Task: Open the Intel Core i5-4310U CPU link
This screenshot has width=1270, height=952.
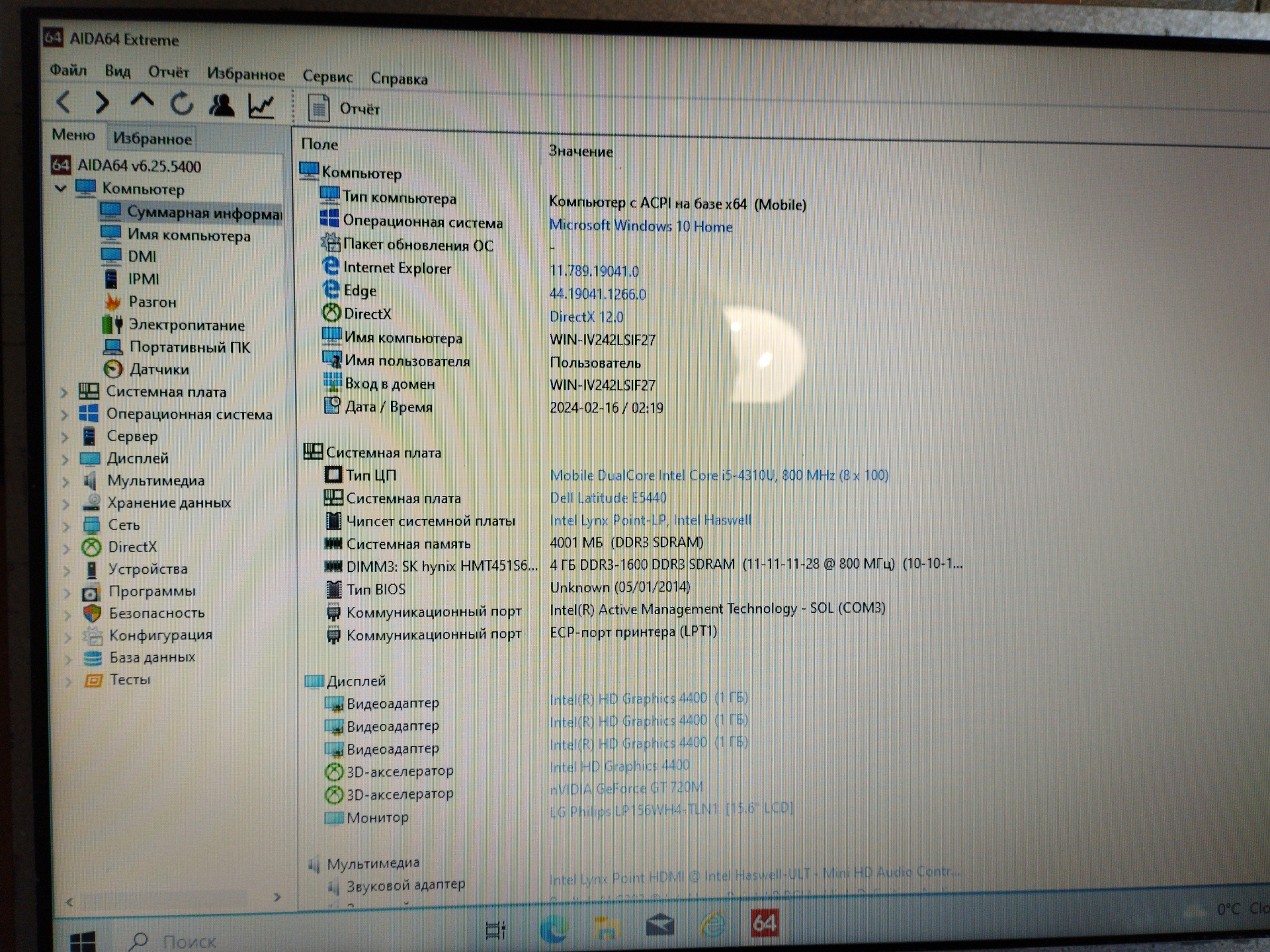Action: point(719,475)
